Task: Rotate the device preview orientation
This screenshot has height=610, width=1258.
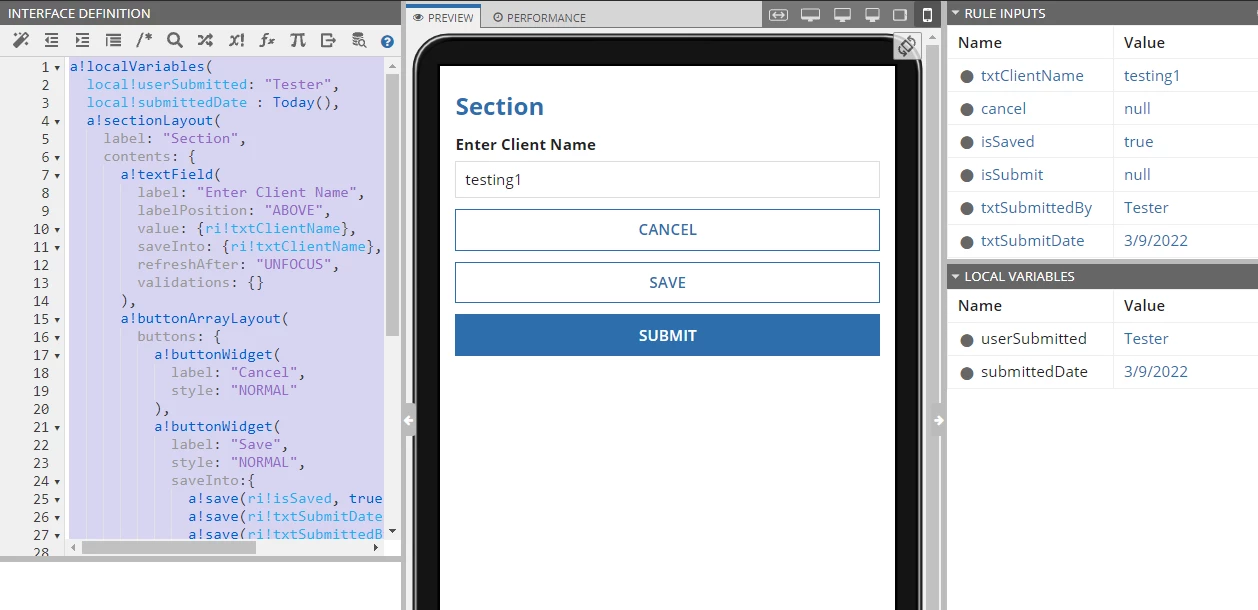Action: click(907, 46)
